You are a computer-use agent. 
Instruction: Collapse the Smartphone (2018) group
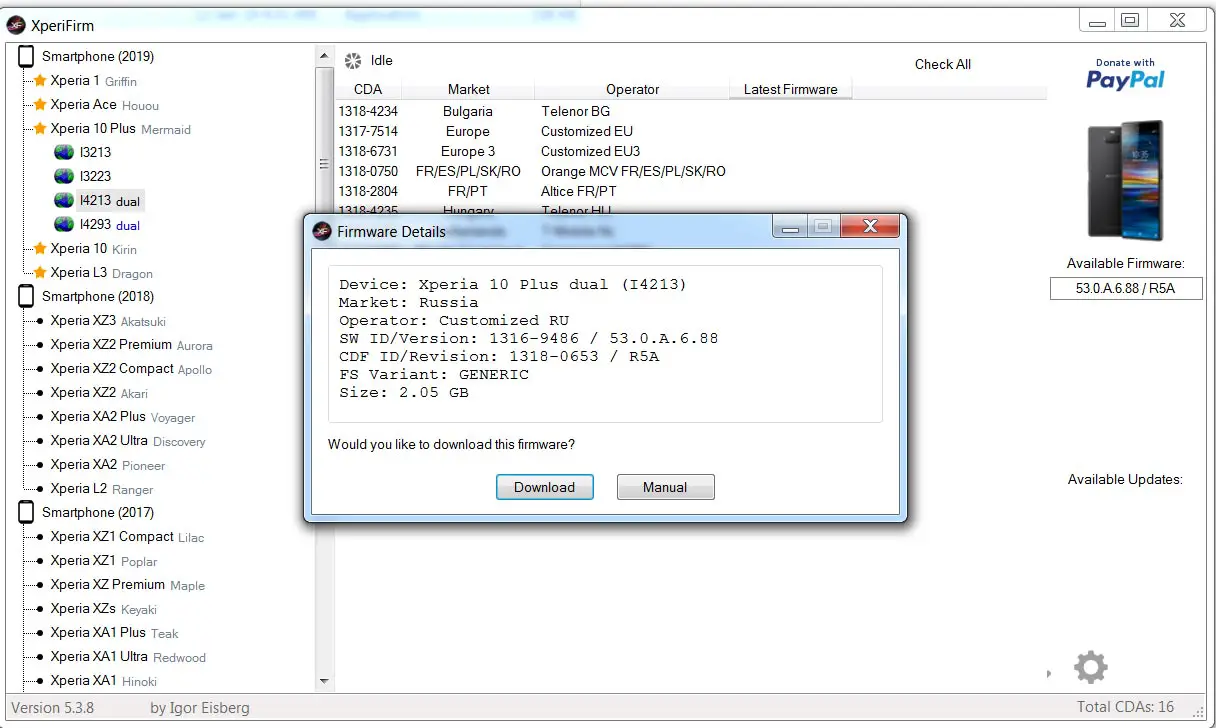(x=98, y=297)
